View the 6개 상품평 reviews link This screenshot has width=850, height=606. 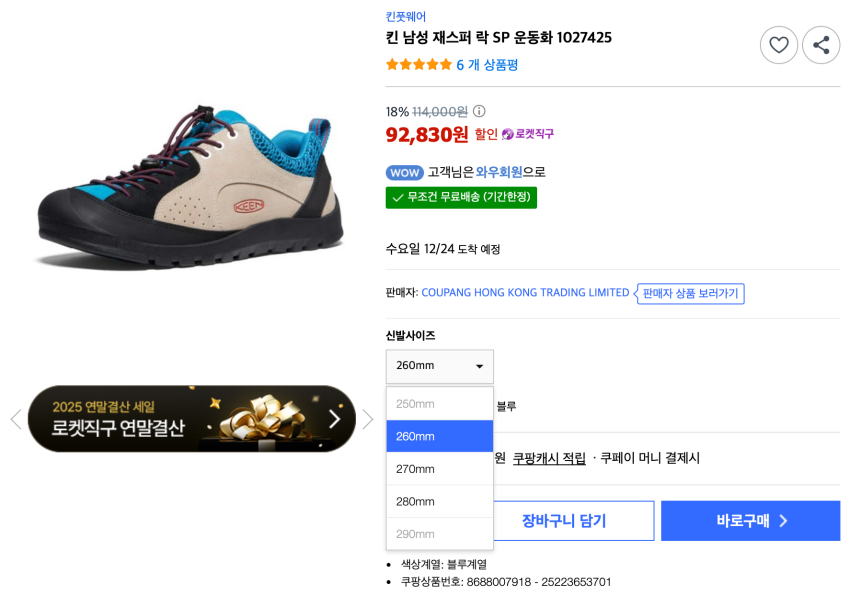[487, 65]
